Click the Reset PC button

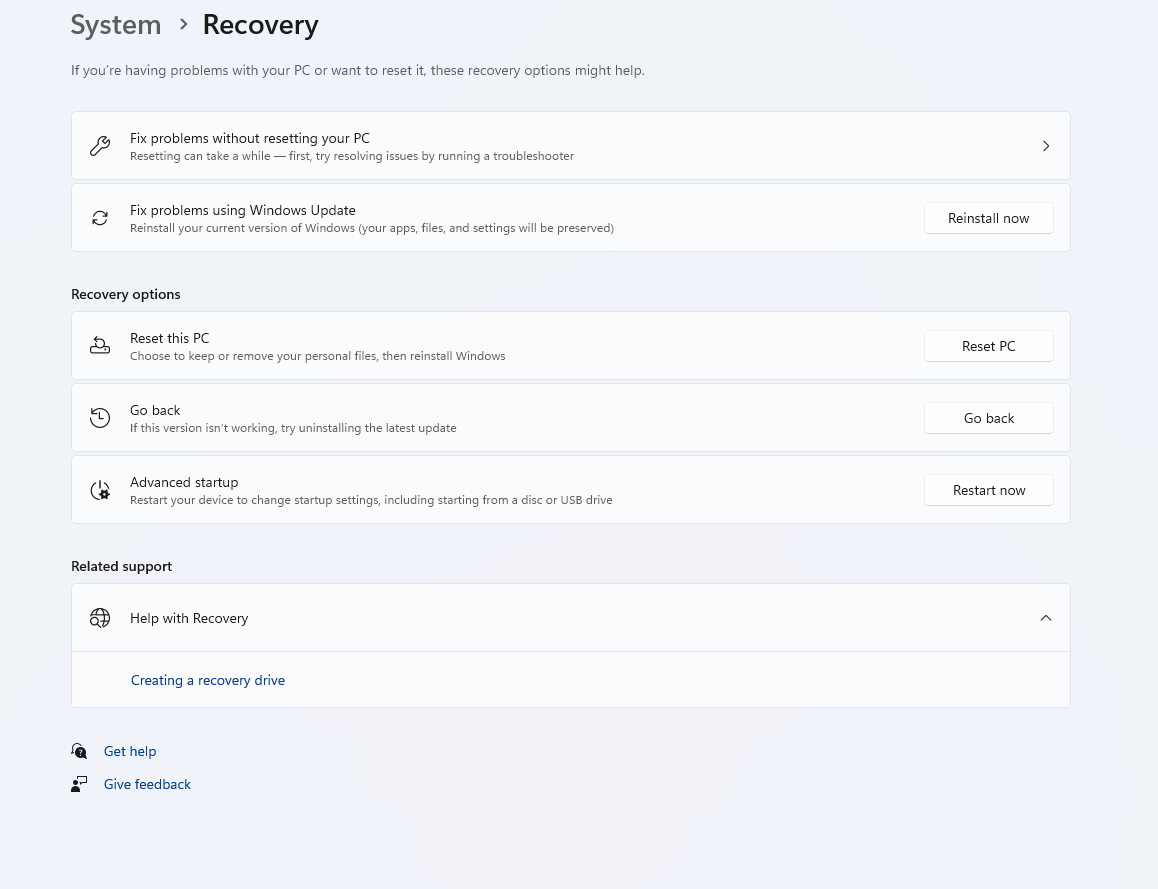coord(988,346)
